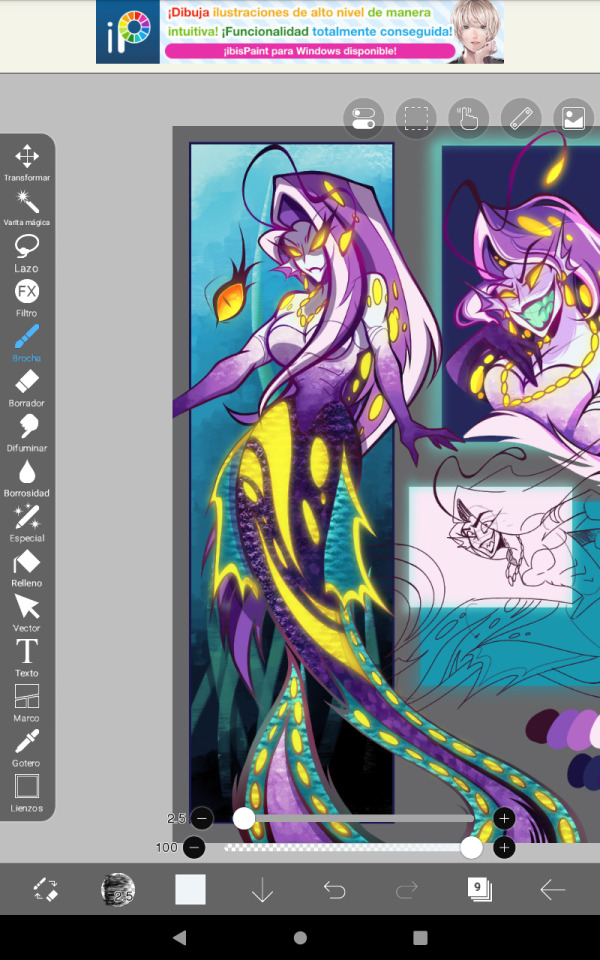
Task: Open the reference image icon
Action: [574, 118]
